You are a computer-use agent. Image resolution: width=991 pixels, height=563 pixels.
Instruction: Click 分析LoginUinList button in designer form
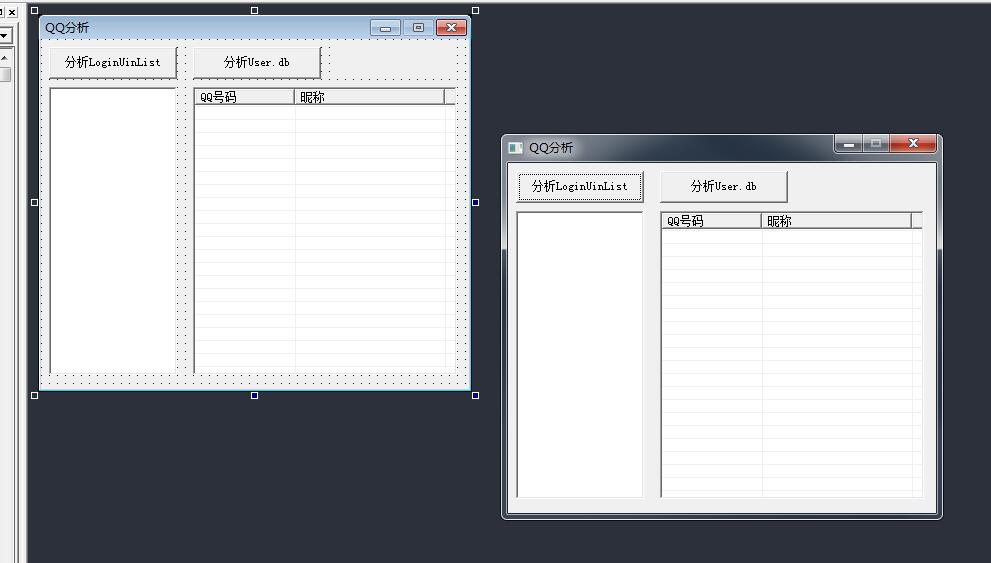click(x=113, y=63)
